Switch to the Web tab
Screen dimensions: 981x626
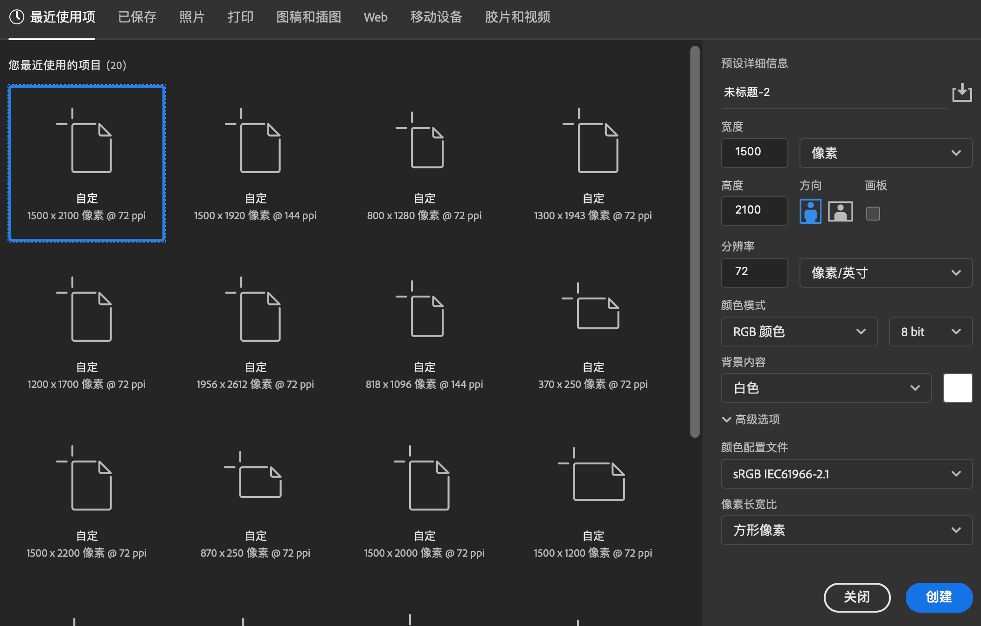375,18
